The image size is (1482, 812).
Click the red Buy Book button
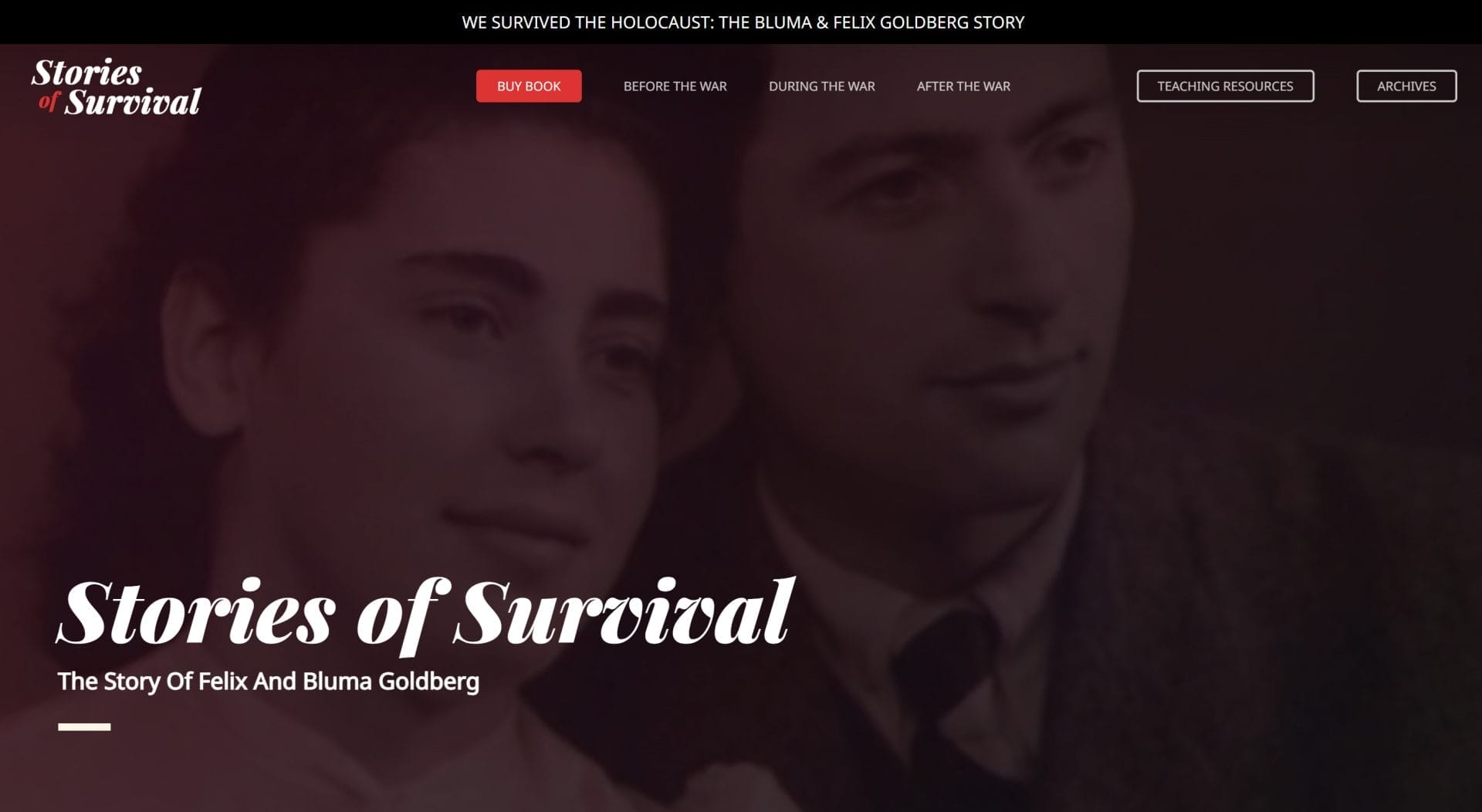point(529,86)
